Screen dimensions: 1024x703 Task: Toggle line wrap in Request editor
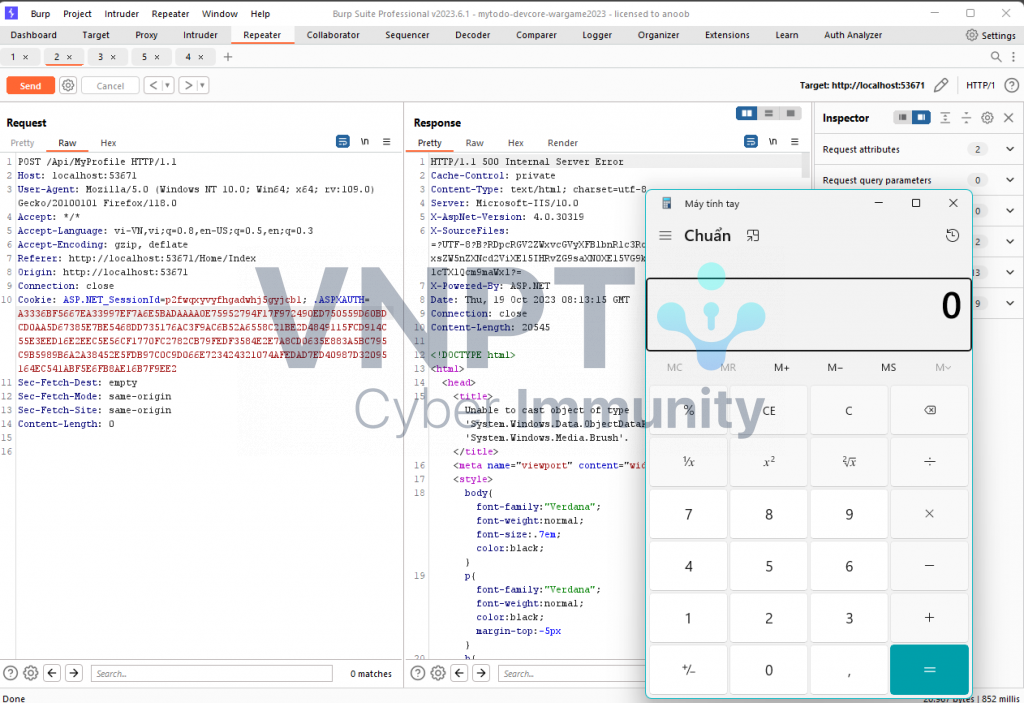pos(343,142)
